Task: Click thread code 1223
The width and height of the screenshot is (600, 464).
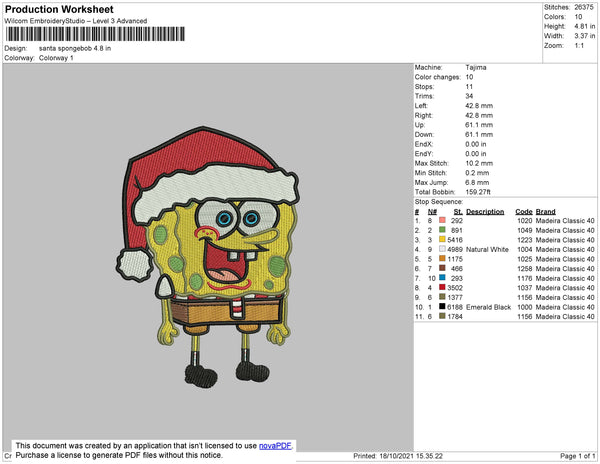Action: click(x=525, y=240)
